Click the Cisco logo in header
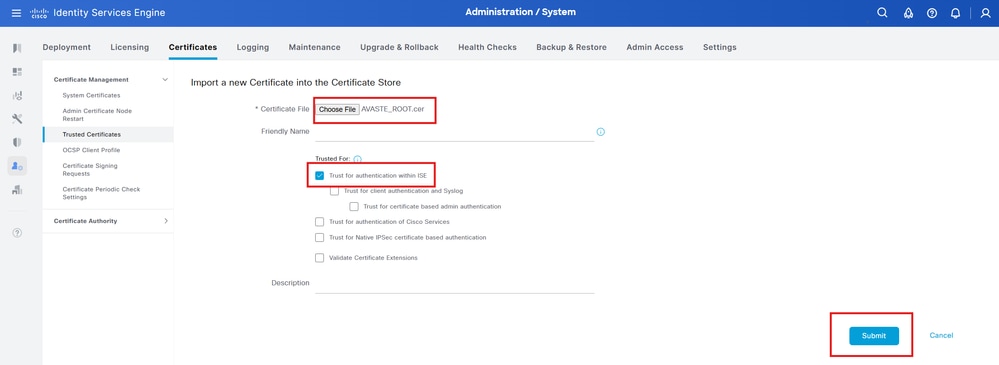The image size is (999, 365). click(x=39, y=13)
